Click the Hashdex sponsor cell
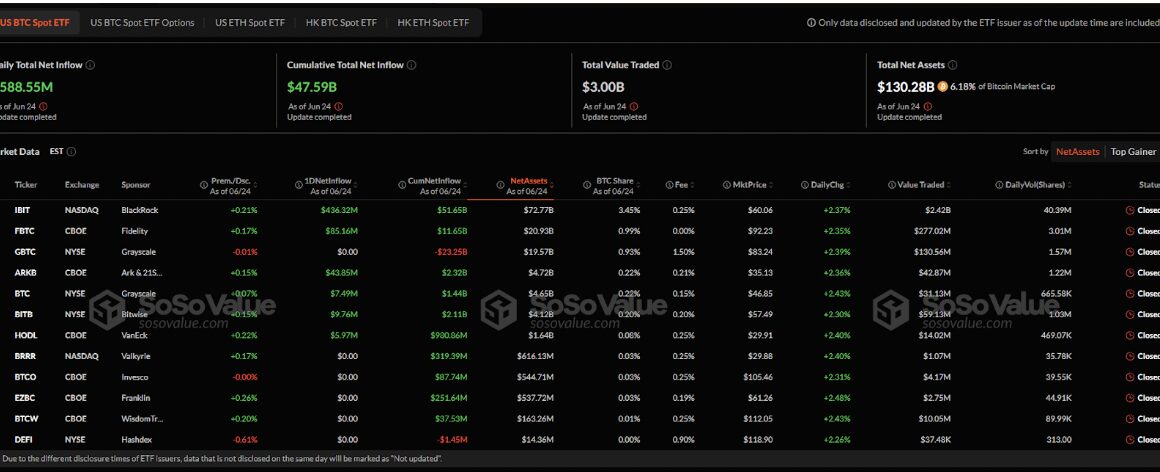The image size is (1160, 472). point(137,439)
